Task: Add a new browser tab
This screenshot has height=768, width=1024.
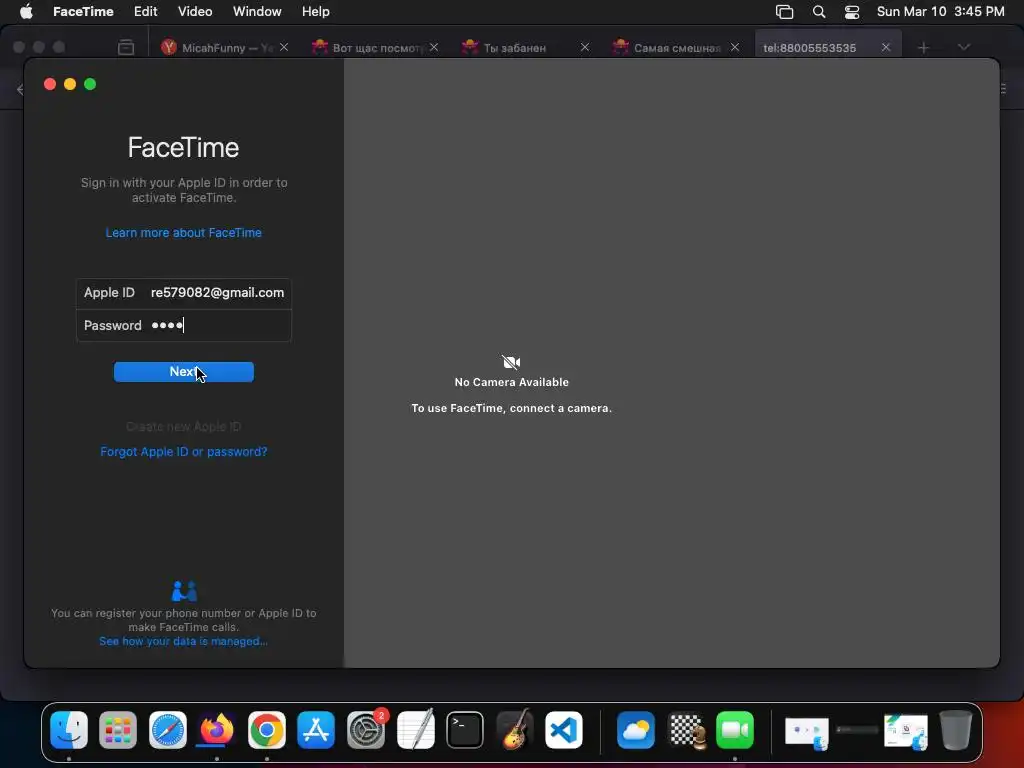Action: [923, 48]
